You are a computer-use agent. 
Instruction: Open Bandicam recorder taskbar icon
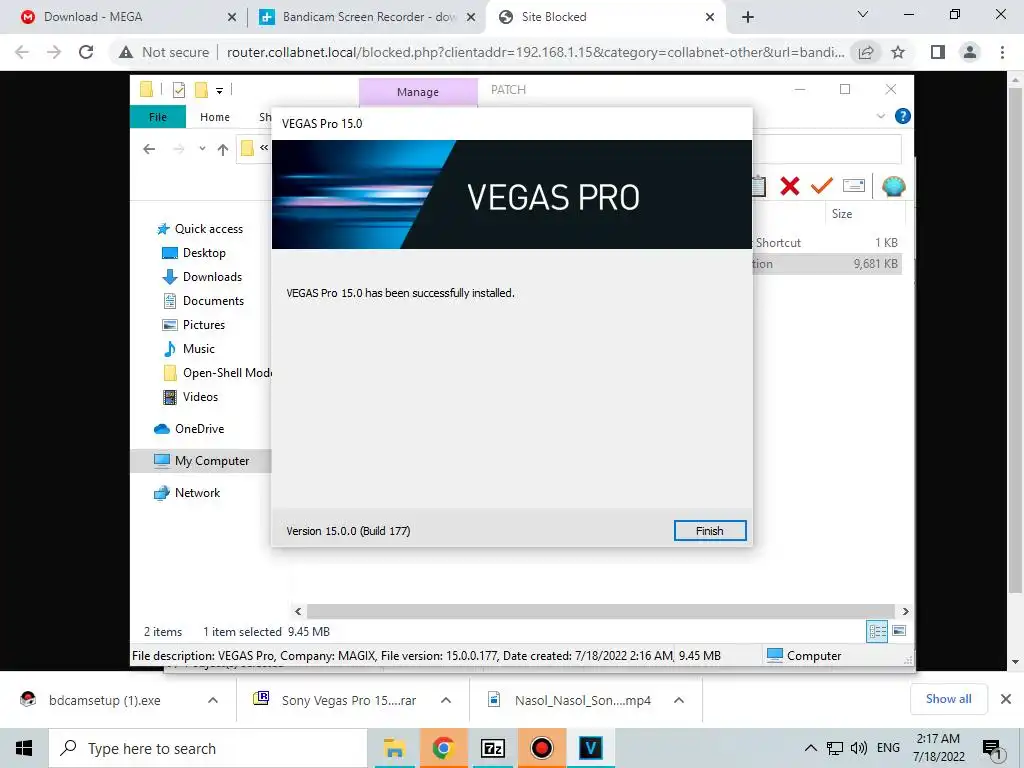click(541, 748)
